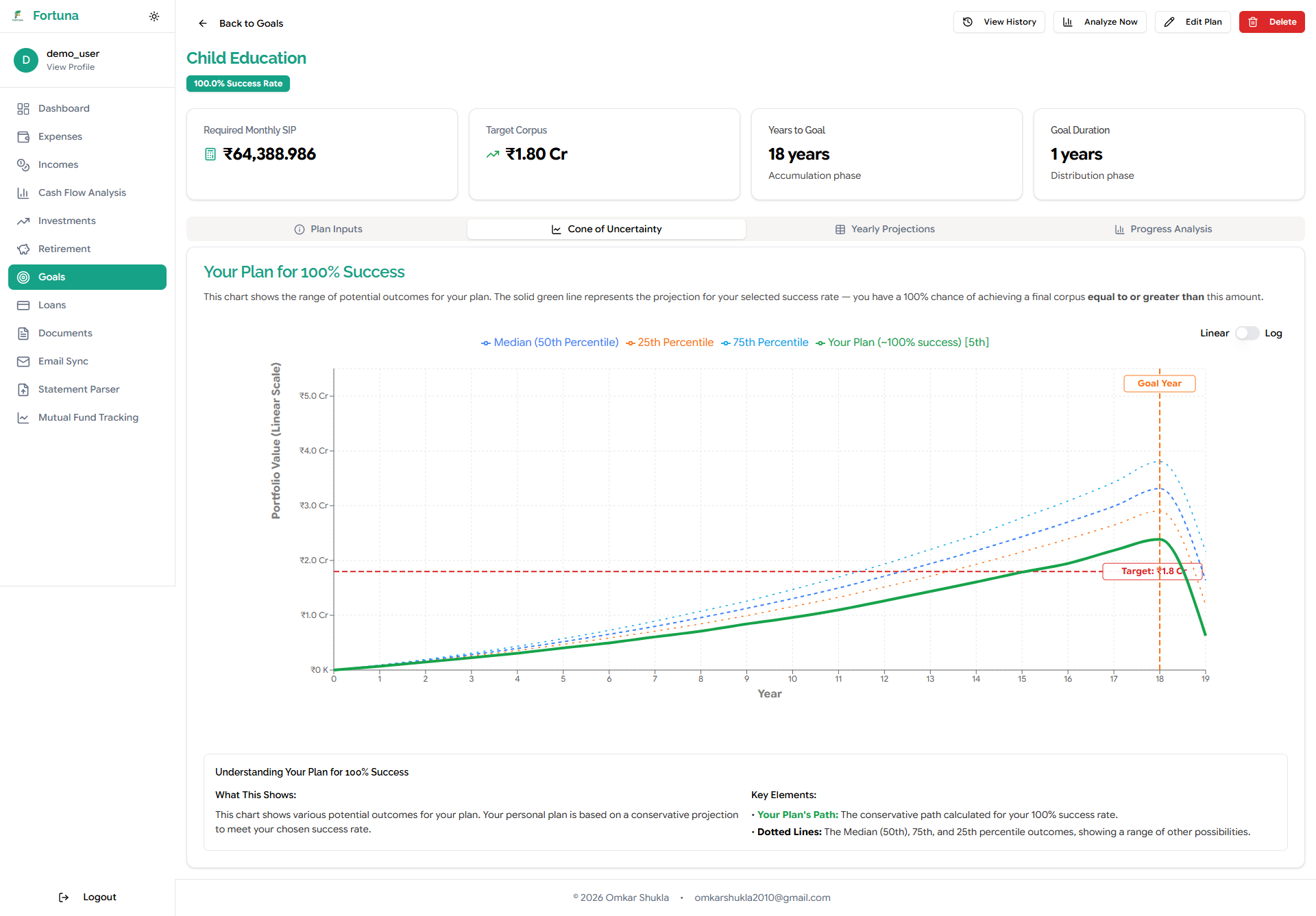Click the Dashboard sidebar icon
The height and width of the screenshot is (916, 1316).
[x=23, y=108]
